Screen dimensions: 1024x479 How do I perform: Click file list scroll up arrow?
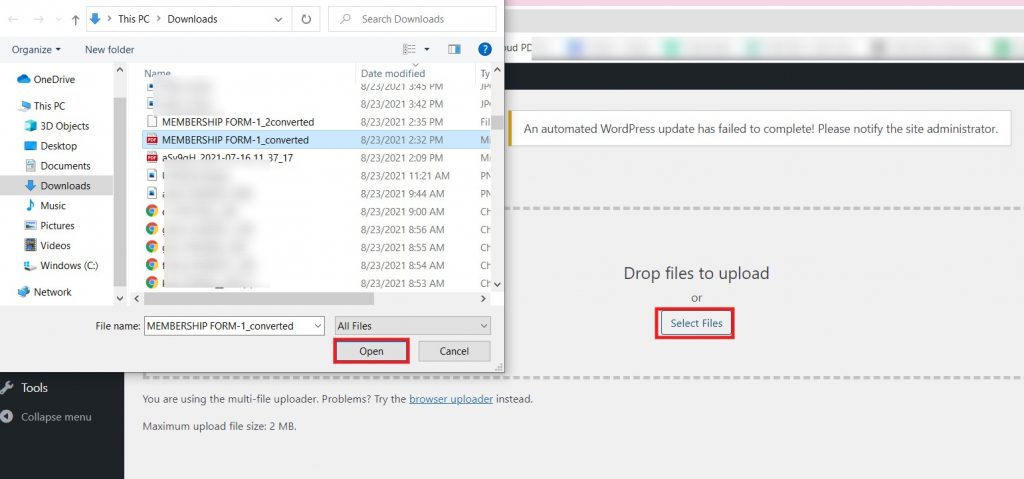click(497, 69)
